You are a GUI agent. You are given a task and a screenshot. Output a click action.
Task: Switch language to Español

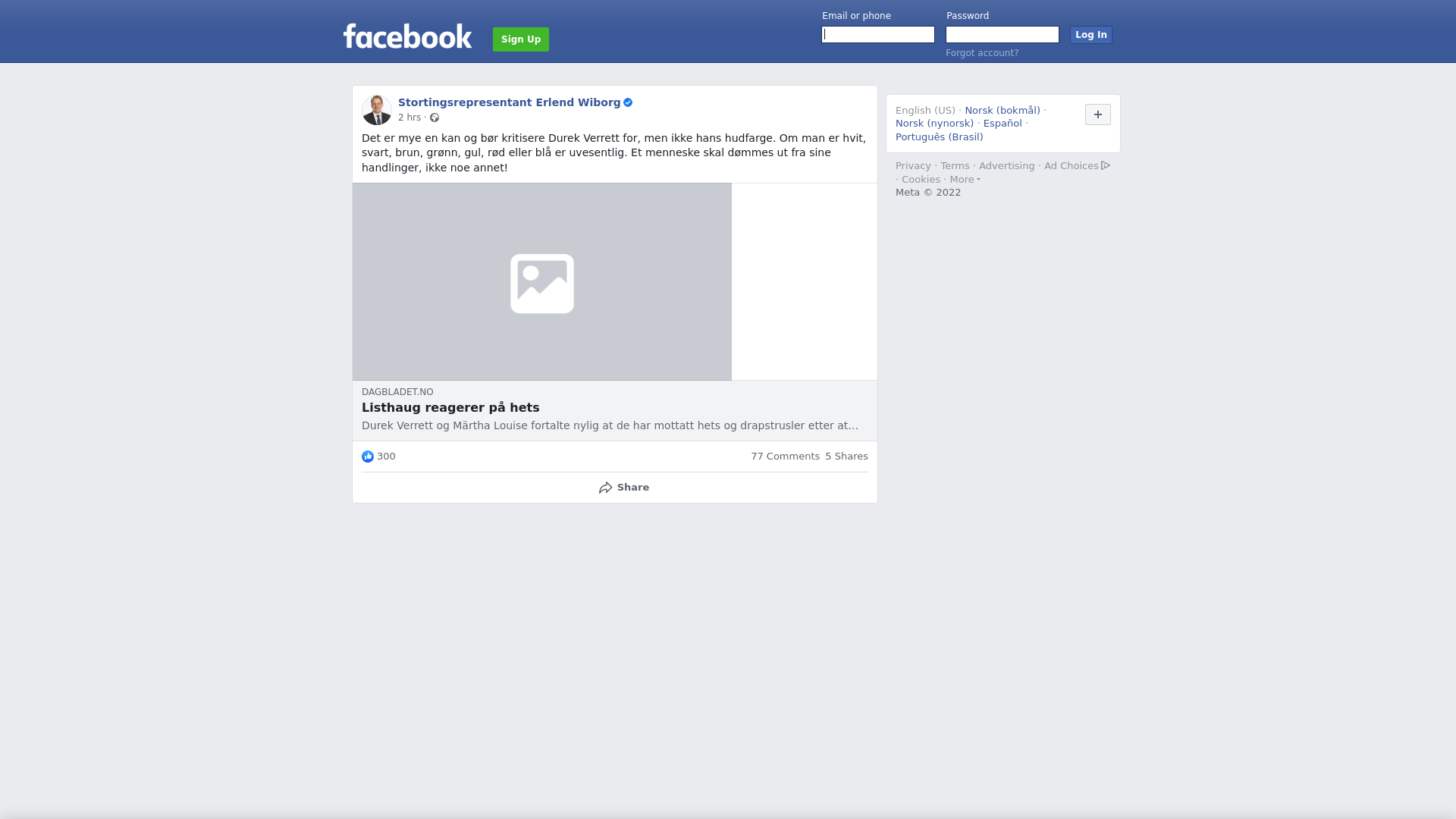pyautogui.click(x=1003, y=124)
